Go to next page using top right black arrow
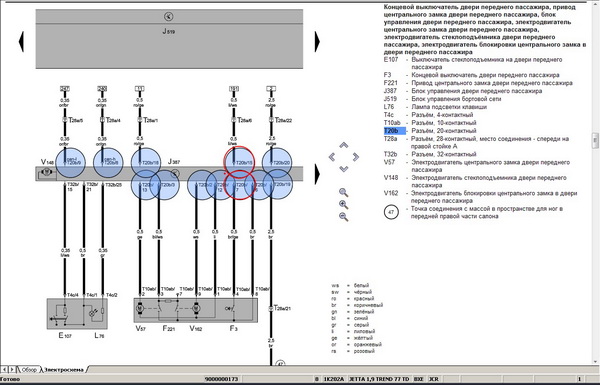The height and width of the screenshot is (385, 600). click(x=317, y=41)
